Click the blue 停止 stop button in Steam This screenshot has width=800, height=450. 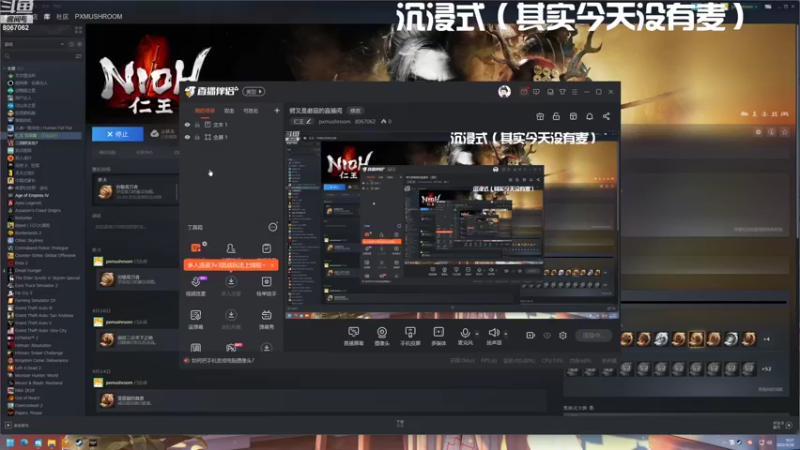click(x=117, y=134)
